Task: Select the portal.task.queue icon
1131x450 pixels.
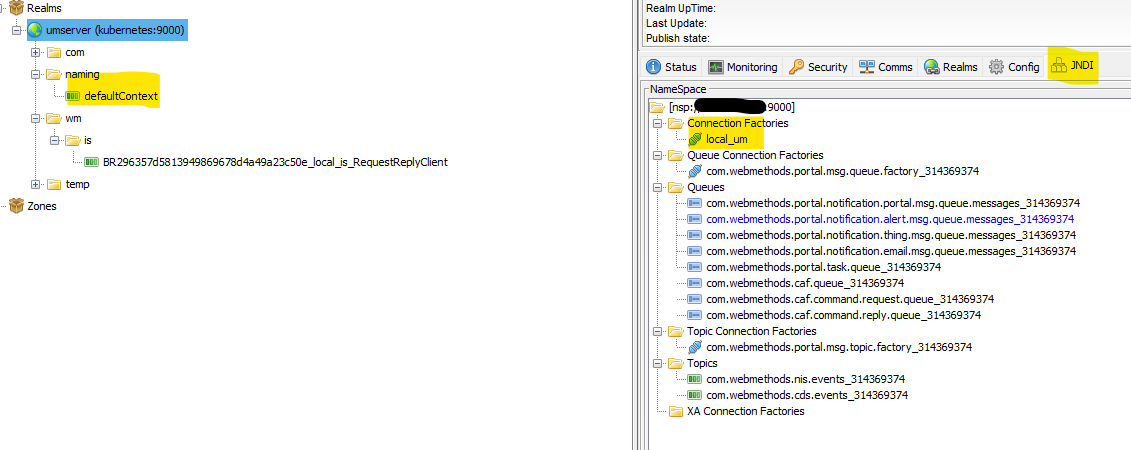Action: click(695, 267)
